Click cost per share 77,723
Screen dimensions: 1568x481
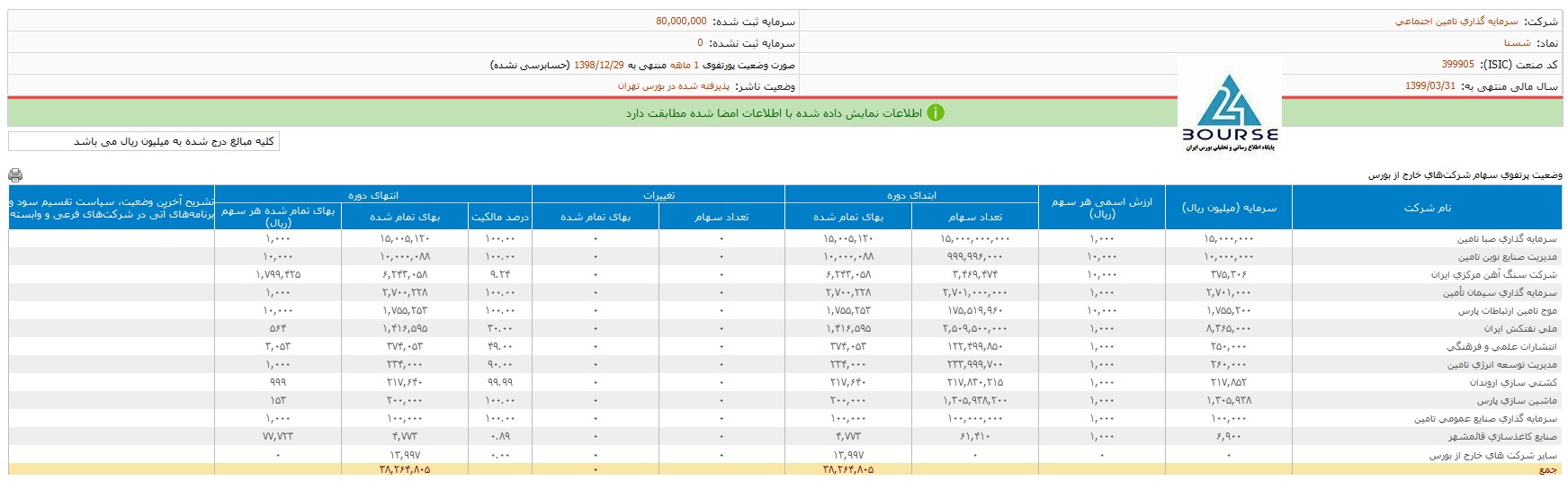[278, 436]
